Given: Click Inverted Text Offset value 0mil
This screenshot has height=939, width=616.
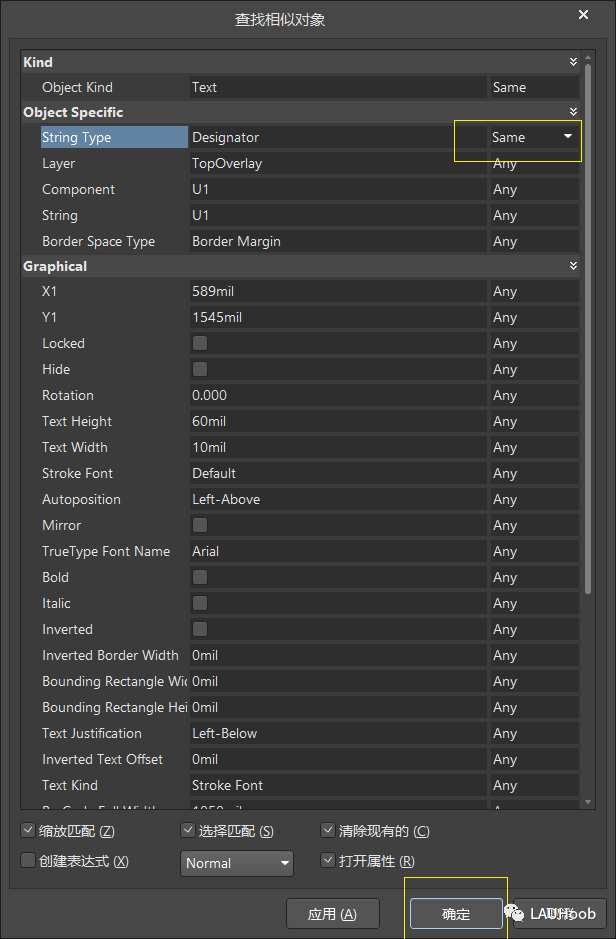Looking at the screenshot, I should pos(338,759).
